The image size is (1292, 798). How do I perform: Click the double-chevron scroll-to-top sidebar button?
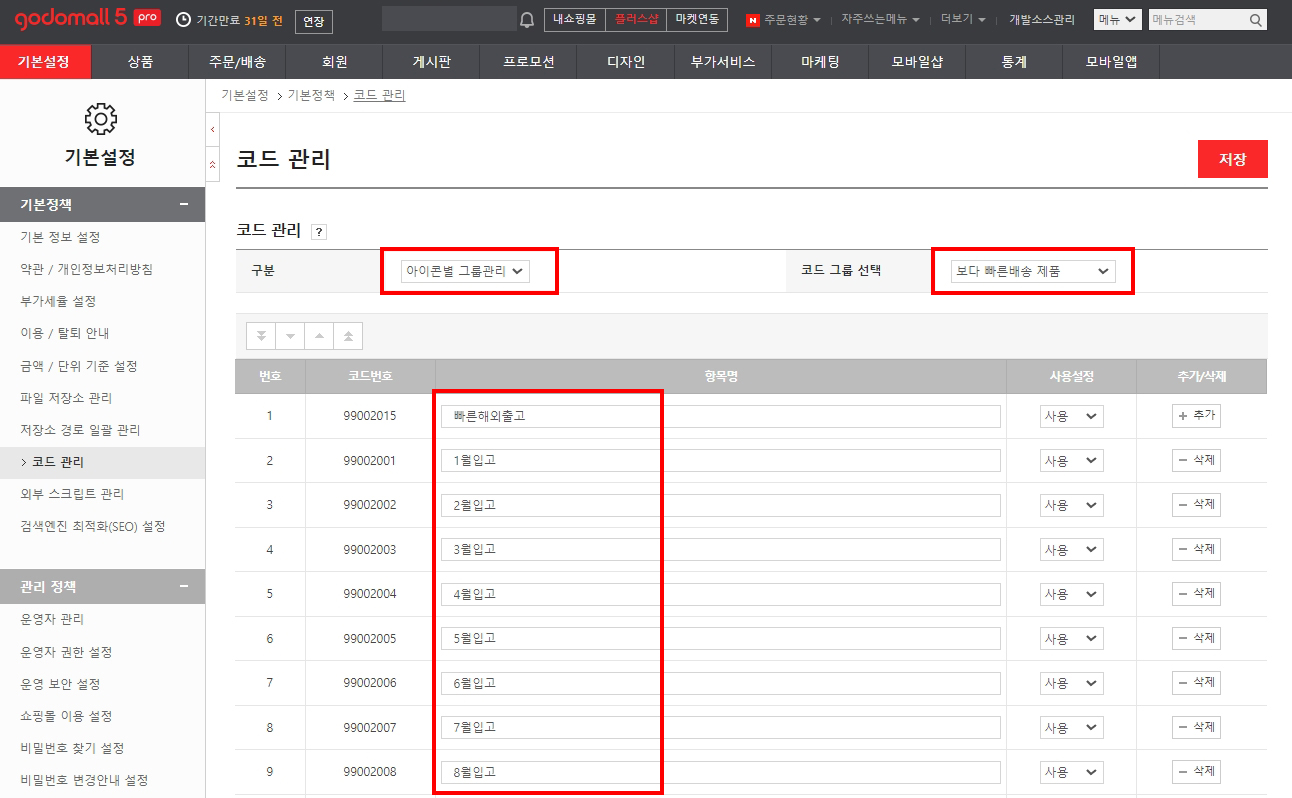(212, 164)
